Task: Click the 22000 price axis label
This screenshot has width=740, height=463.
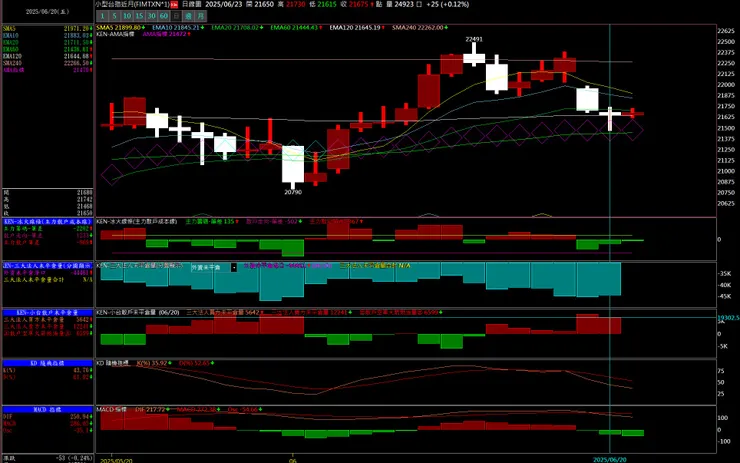Action: click(726, 85)
